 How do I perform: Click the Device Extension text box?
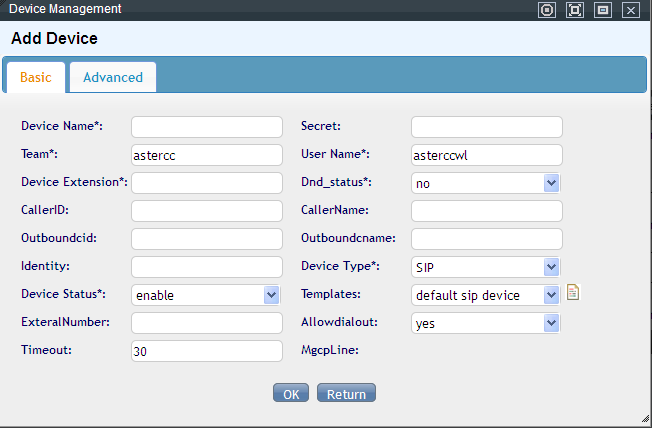point(207,183)
